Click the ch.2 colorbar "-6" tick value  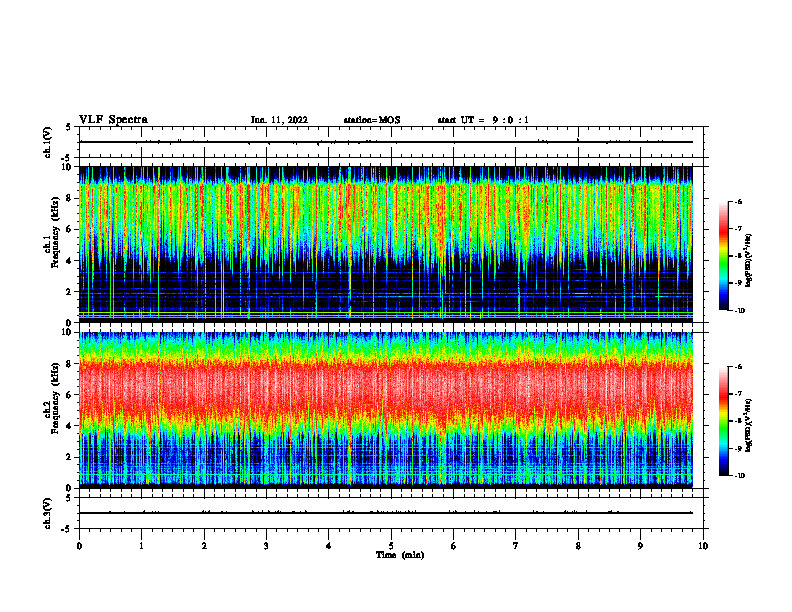pyautogui.click(x=738, y=367)
